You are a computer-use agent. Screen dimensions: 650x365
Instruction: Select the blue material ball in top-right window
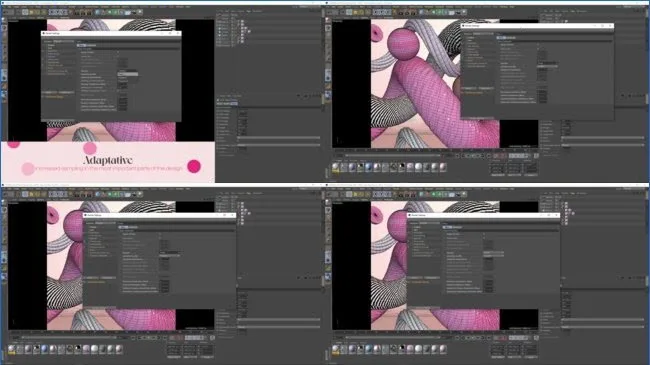click(369, 167)
